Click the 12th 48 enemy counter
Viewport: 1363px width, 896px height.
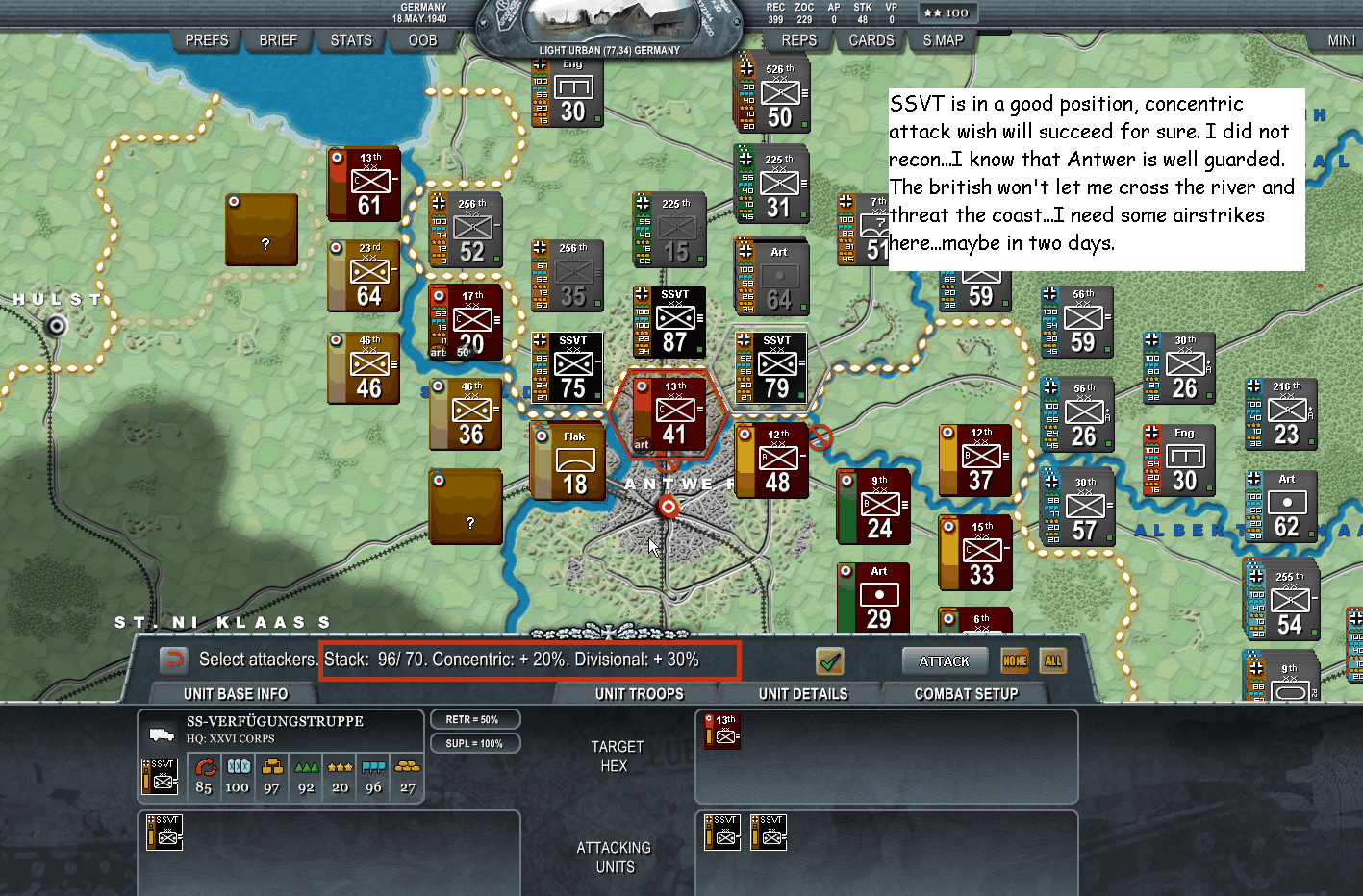(771, 460)
